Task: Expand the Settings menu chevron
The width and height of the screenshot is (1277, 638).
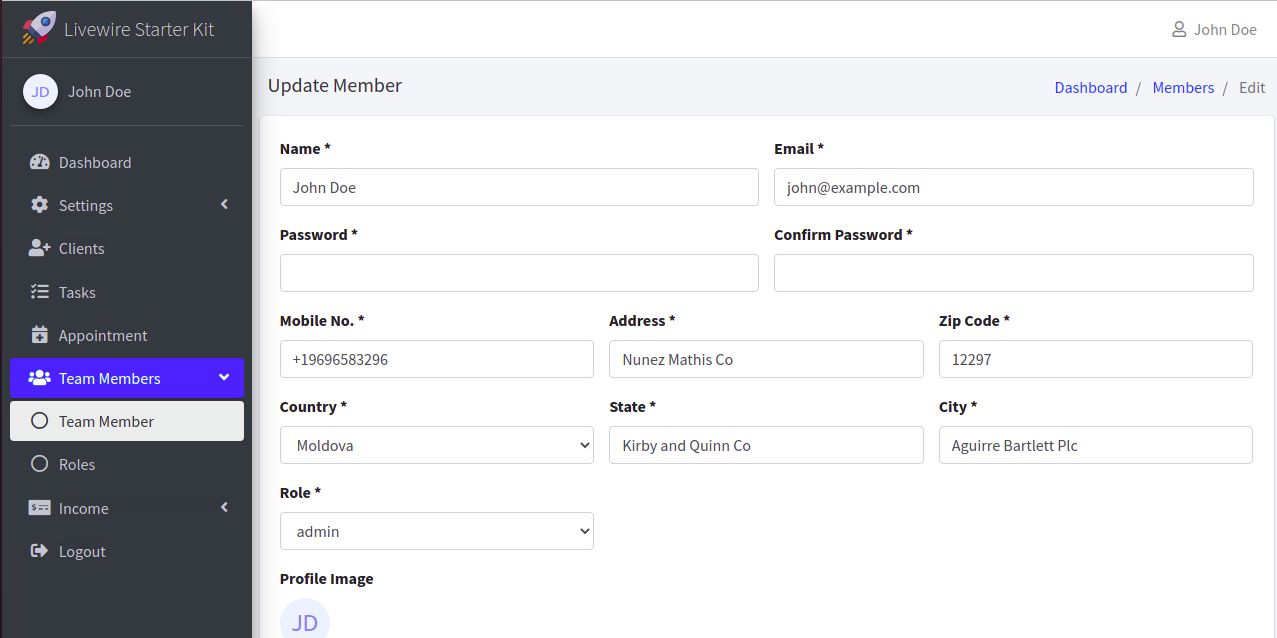Action: (x=224, y=205)
